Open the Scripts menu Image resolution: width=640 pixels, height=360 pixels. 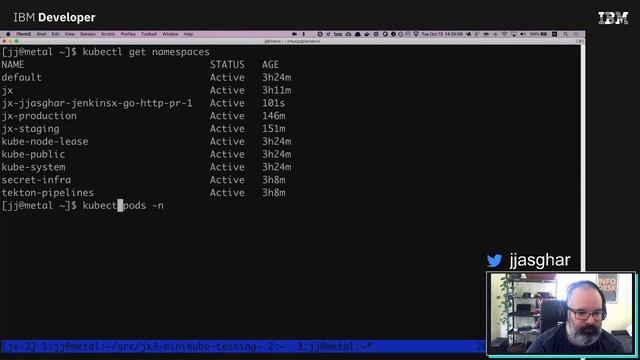tap(108, 34)
